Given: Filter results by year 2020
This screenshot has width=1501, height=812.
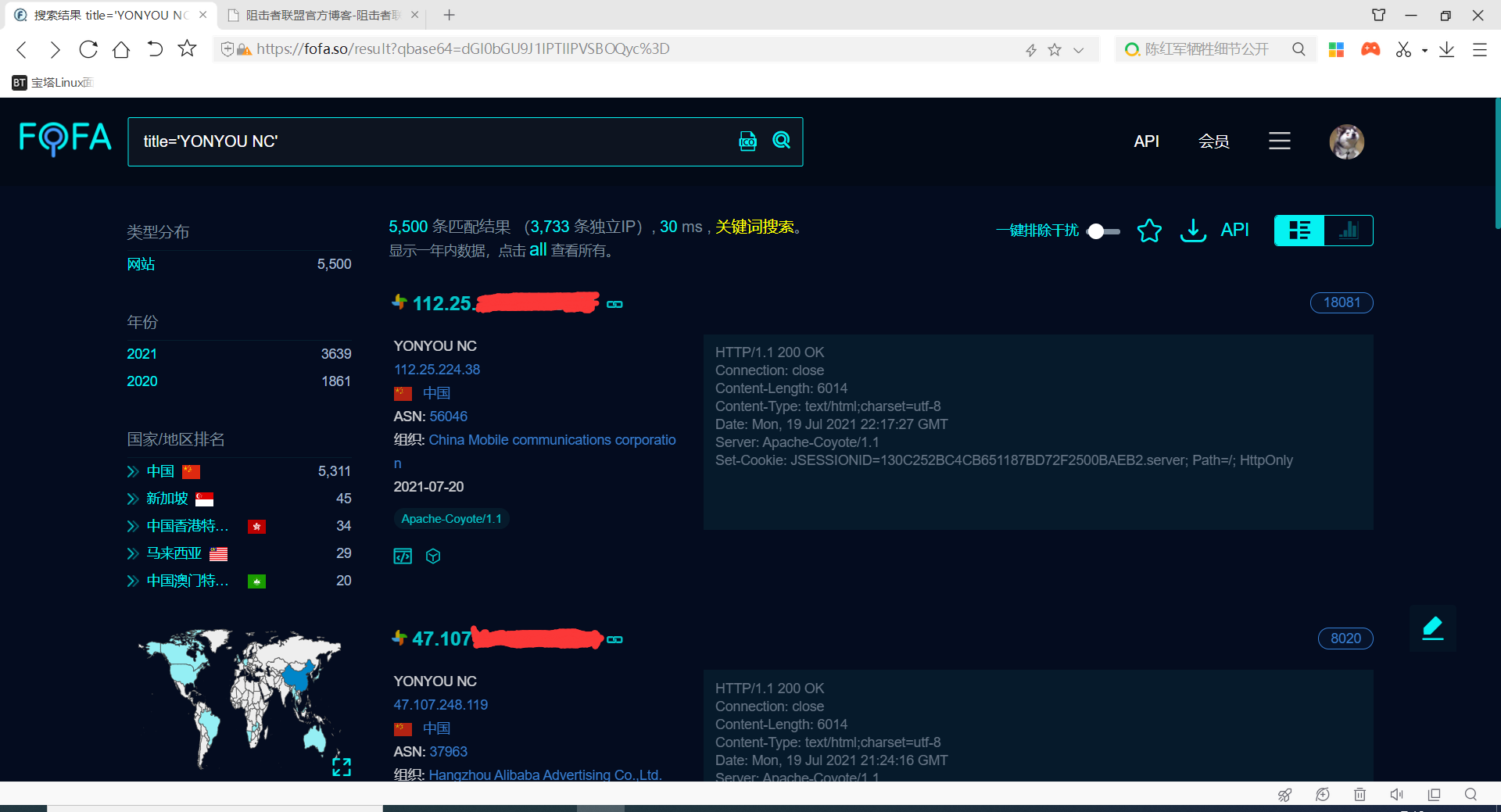Looking at the screenshot, I should 142,381.
